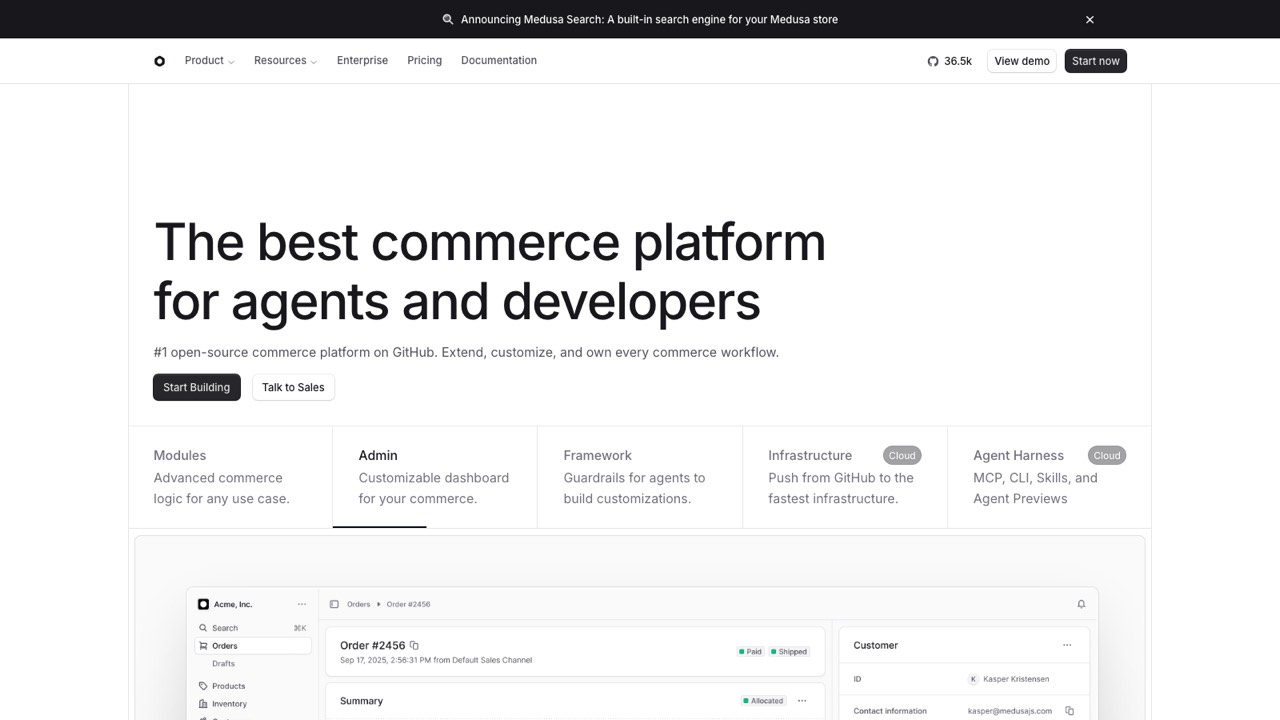Viewport: 1280px width, 720px height.
Task: Toggle the sidebar panel icon beside the Orders breadcrumb
Action: pyautogui.click(x=334, y=604)
